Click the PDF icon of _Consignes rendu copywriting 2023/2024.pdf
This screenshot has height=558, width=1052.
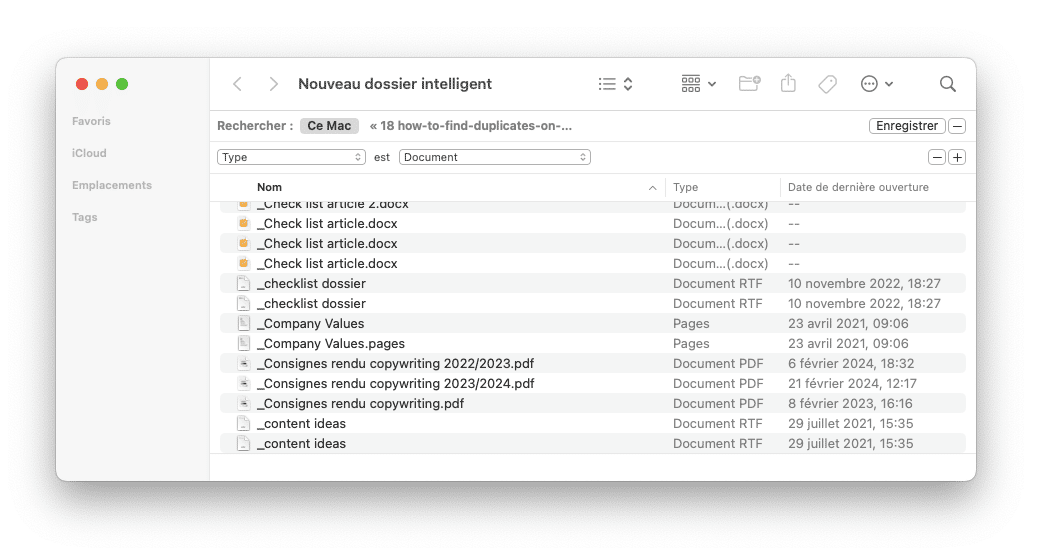(x=243, y=383)
